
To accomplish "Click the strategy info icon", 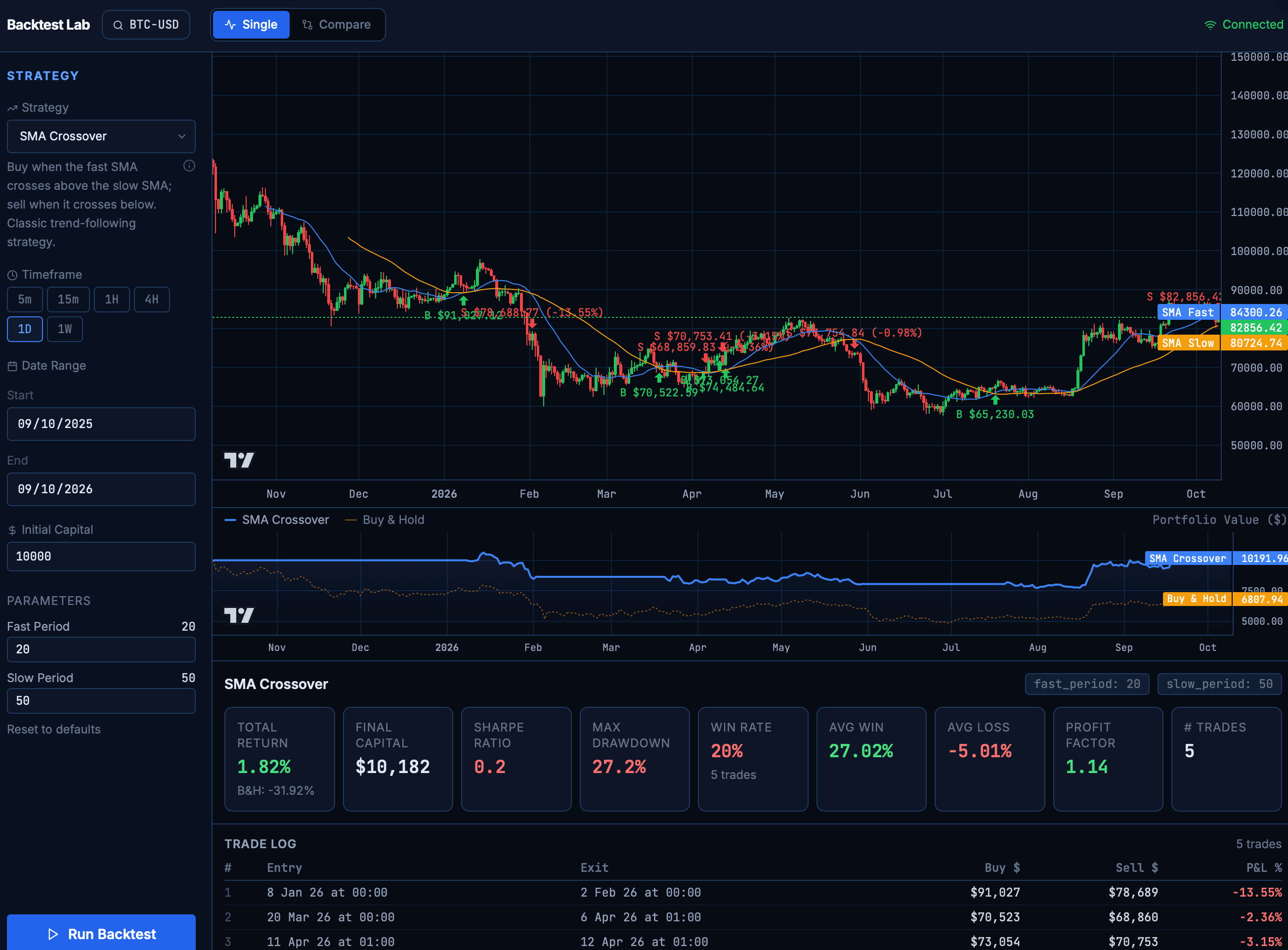I will coord(189,166).
